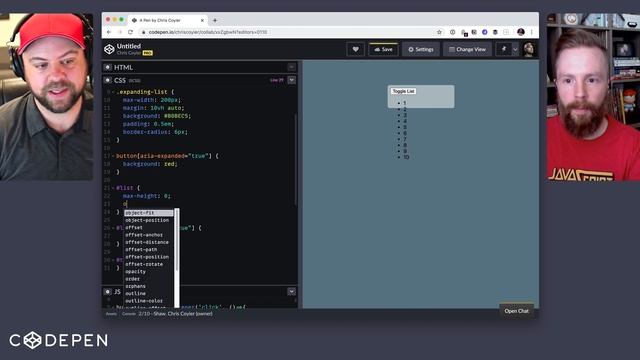Love this pen with the heart button
This screenshot has width=640, height=360.
pyautogui.click(x=356, y=49)
